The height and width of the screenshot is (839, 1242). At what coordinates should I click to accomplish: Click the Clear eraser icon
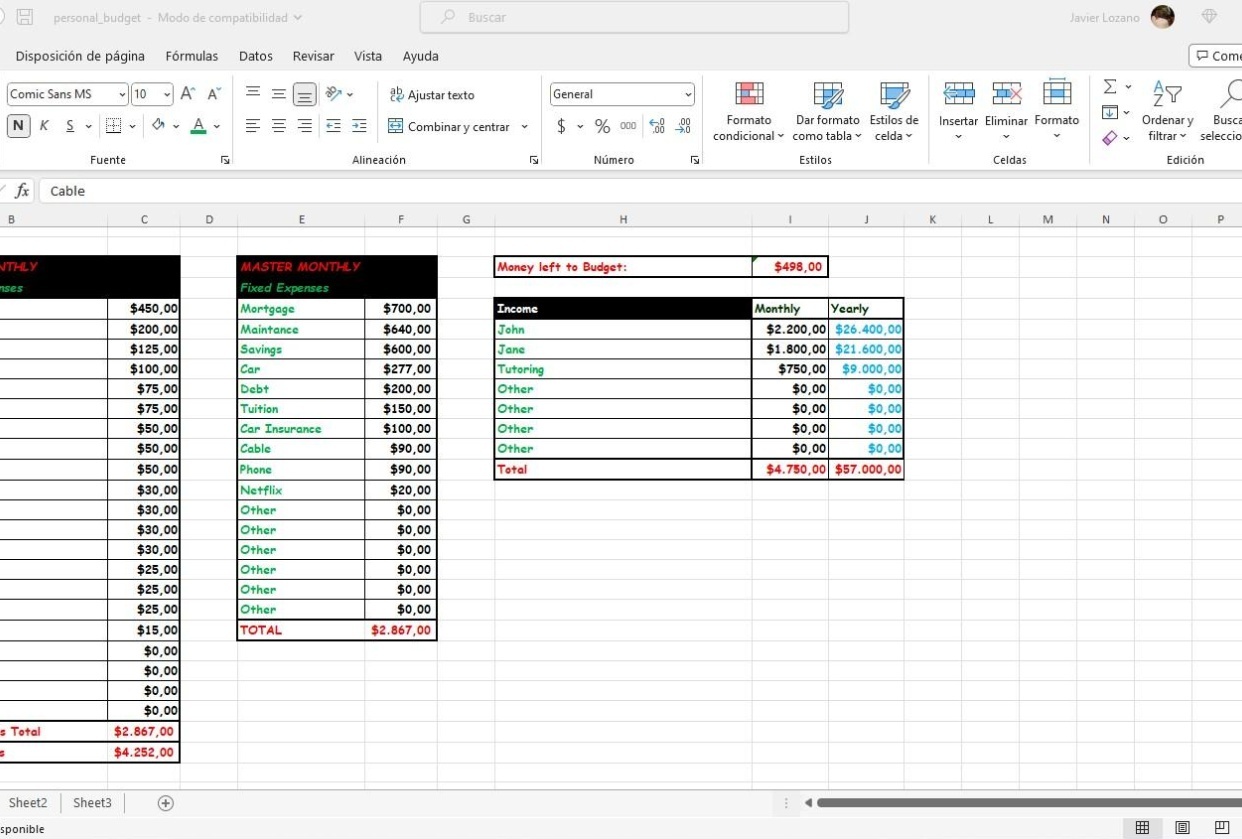point(1110,137)
